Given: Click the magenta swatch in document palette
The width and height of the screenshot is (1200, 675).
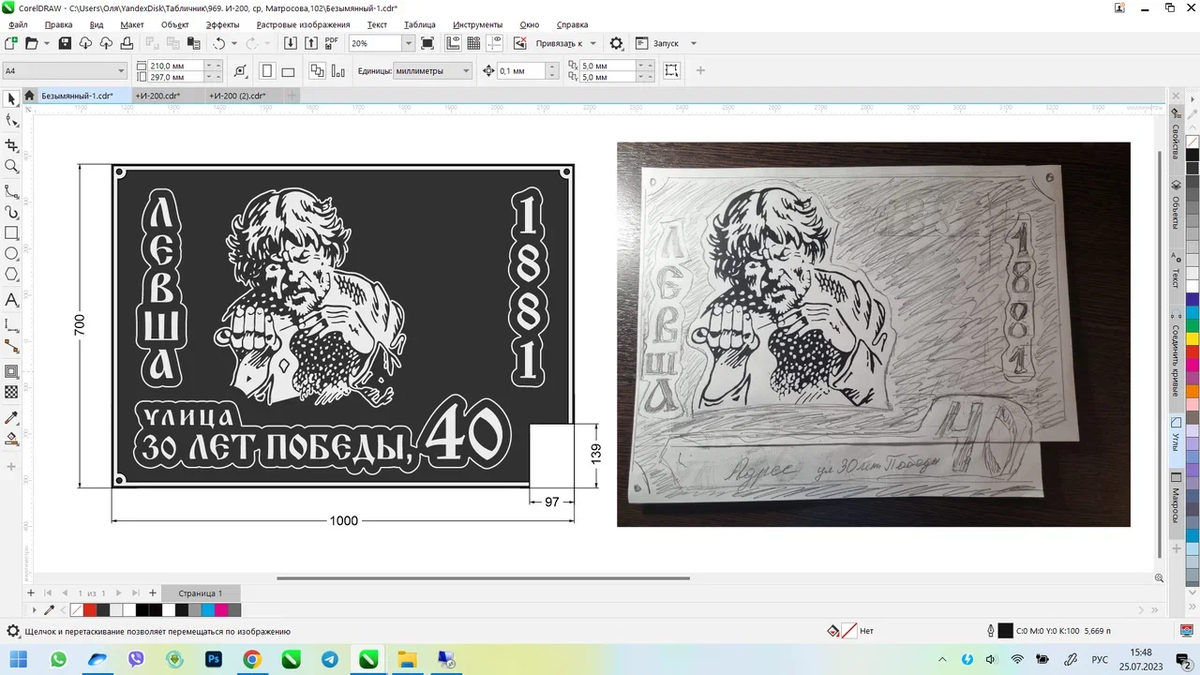Looking at the screenshot, I should 221,610.
